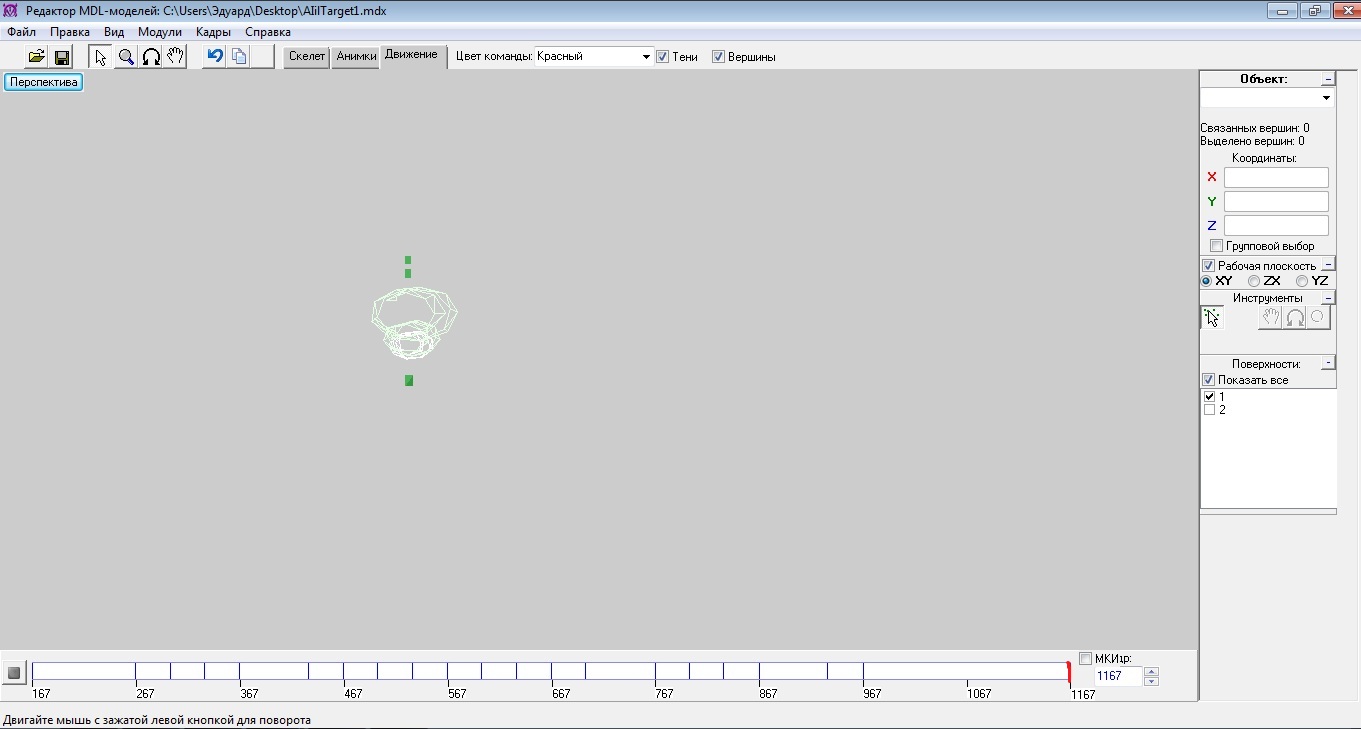
Task: Click the Перспектива view button
Action: (44, 82)
